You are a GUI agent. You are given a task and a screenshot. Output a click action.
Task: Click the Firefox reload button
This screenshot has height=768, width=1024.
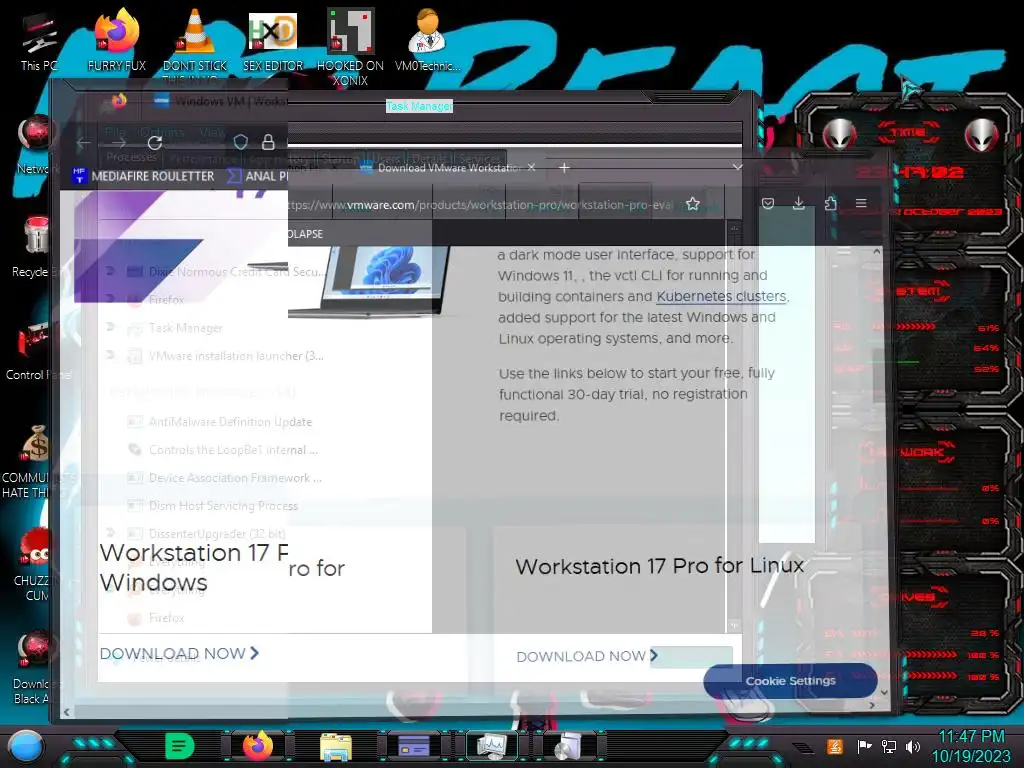coord(155,142)
